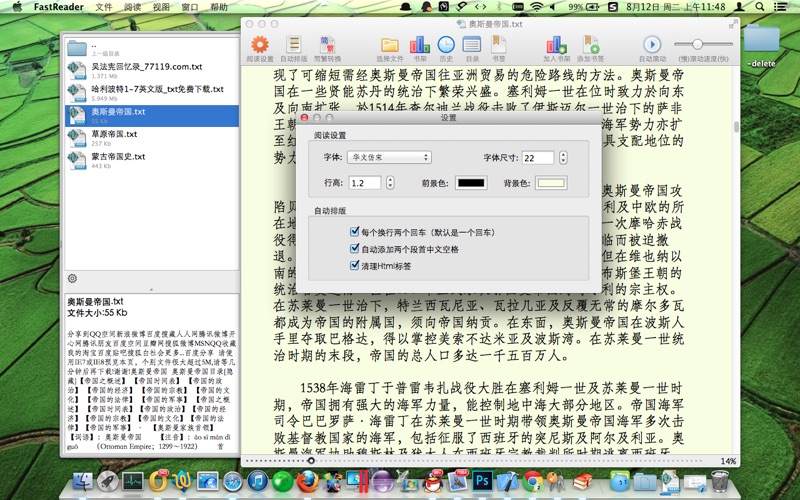Viewport: 800px width, 500px height.
Task: Open Finder from the Dock
Action: pyautogui.click(x=83, y=481)
